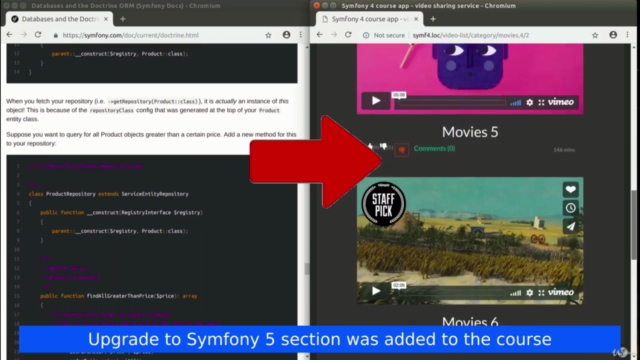640x360 pixels.
Task: Play the Movies 6 vimeo video
Action: coord(376,291)
